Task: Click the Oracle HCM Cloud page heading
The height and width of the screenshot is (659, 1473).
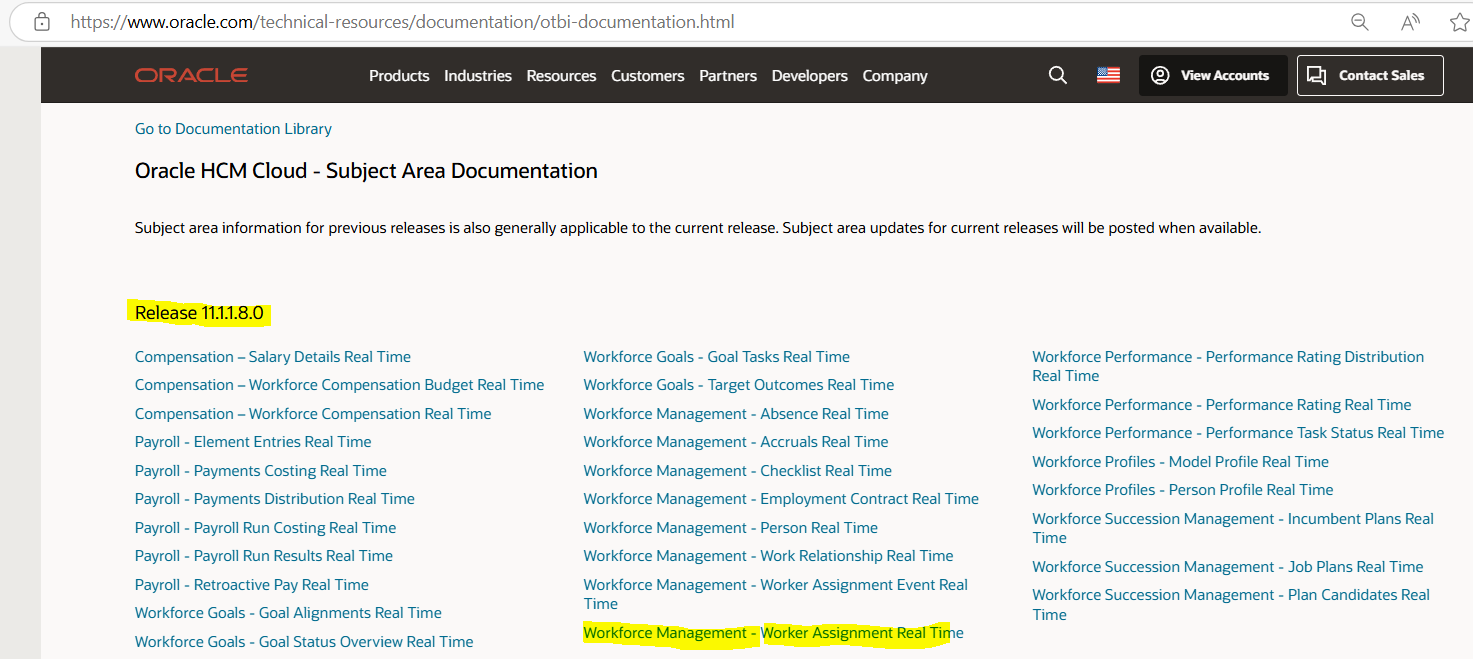Action: [366, 171]
